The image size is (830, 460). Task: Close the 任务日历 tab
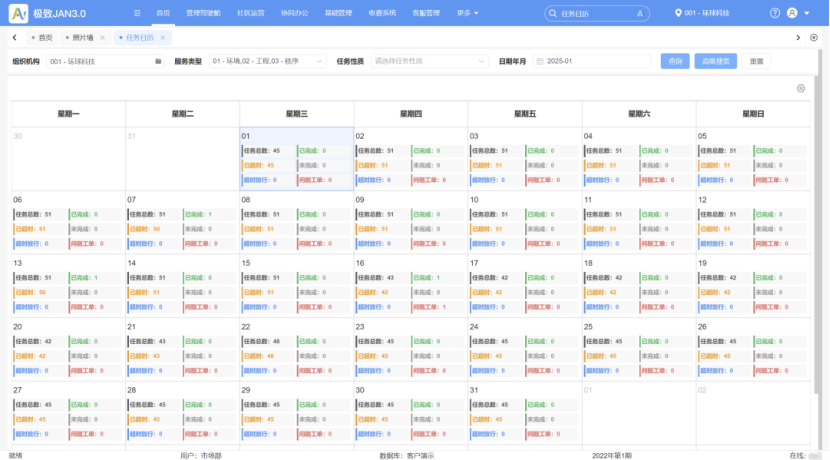pos(164,37)
